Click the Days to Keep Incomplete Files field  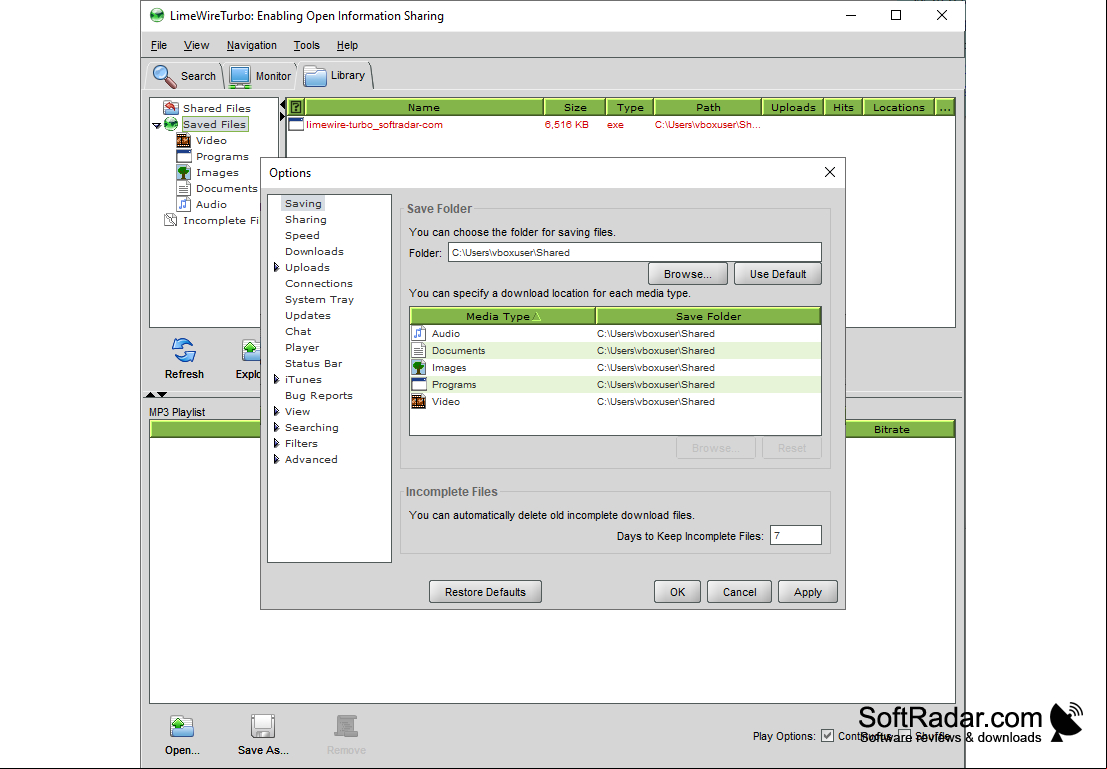pos(796,535)
